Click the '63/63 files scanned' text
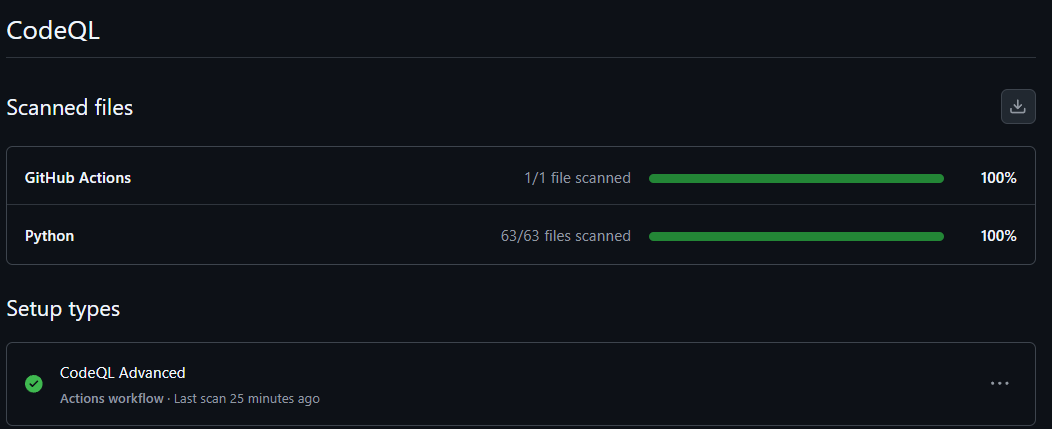 [x=565, y=236]
